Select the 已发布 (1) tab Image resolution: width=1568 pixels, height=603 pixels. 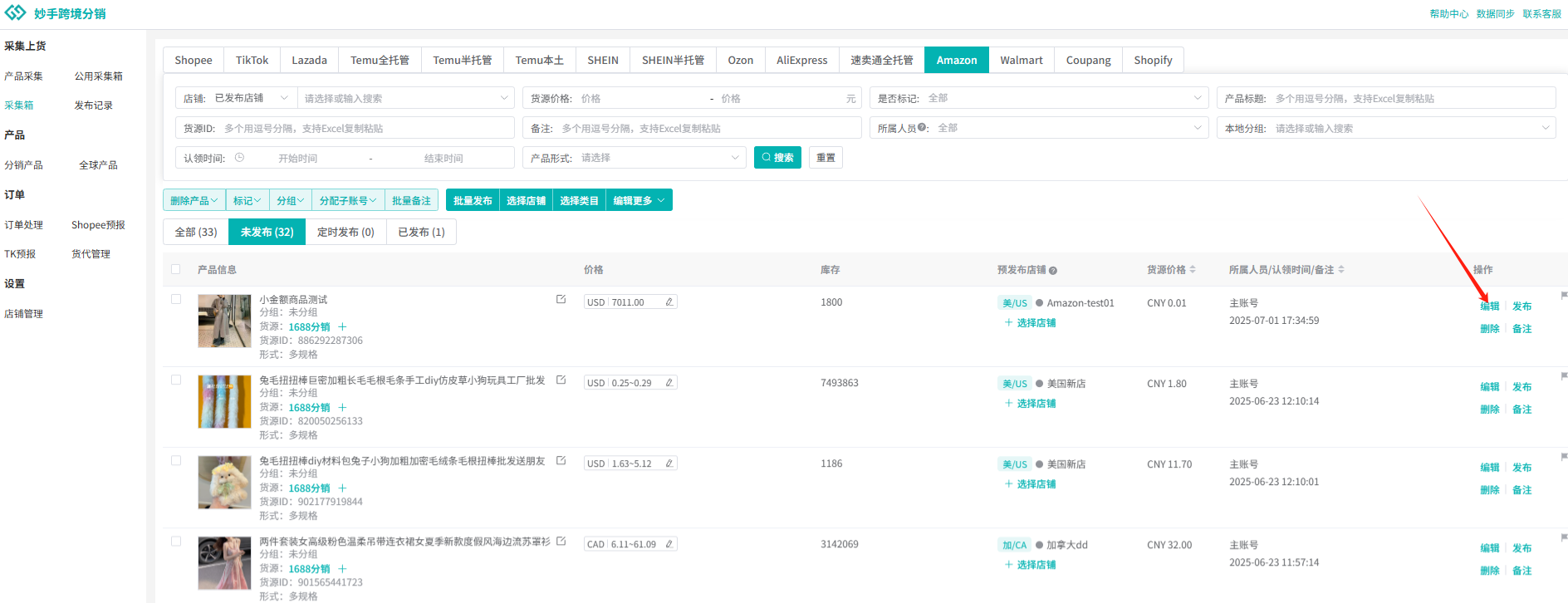(x=421, y=232)
